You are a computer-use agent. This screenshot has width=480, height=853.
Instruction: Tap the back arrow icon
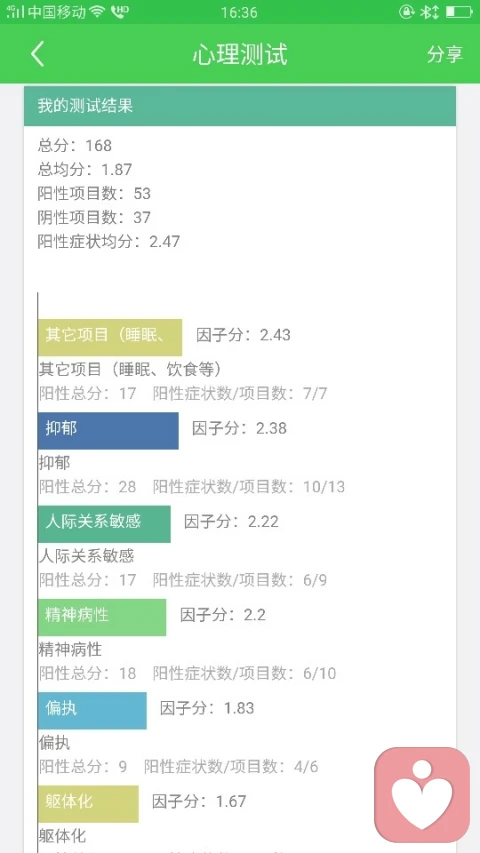click(38, 54)
